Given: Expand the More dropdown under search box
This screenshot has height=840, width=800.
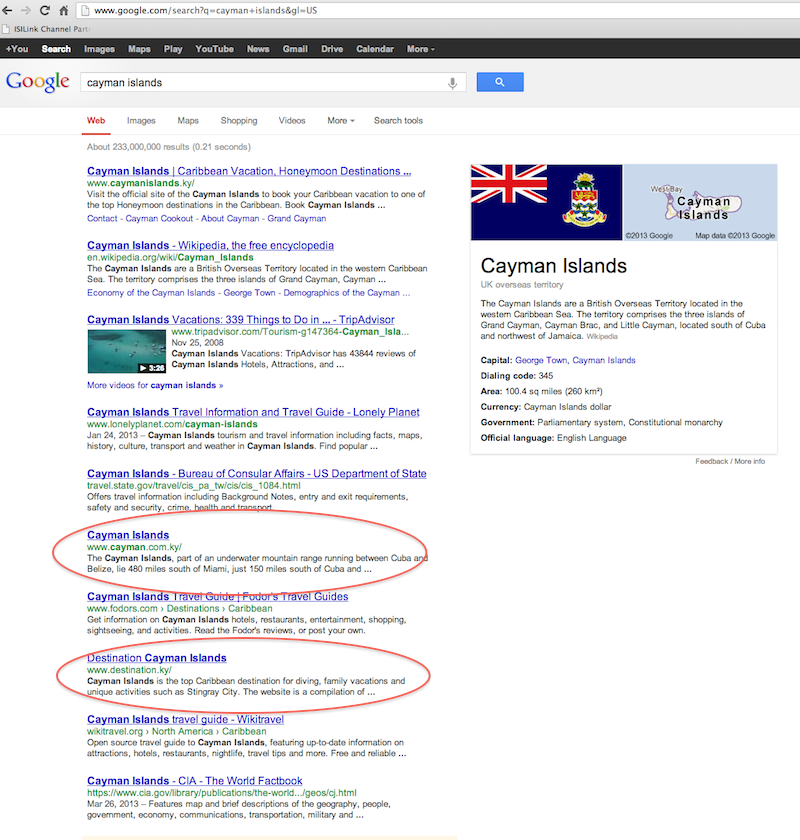Looking at the screenshot, I should tap(341, 121).
